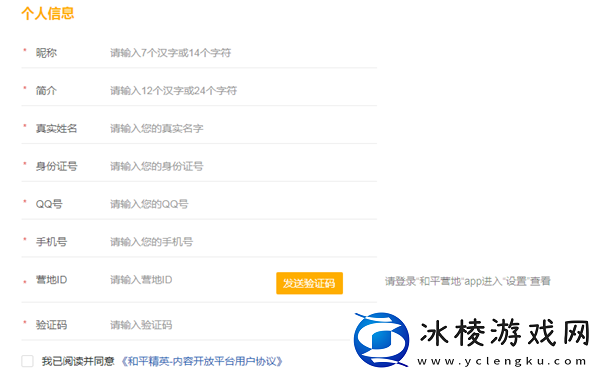Click the 我已阅读并同意 text
The image size is (600, 373).
[x=78, y=361]
